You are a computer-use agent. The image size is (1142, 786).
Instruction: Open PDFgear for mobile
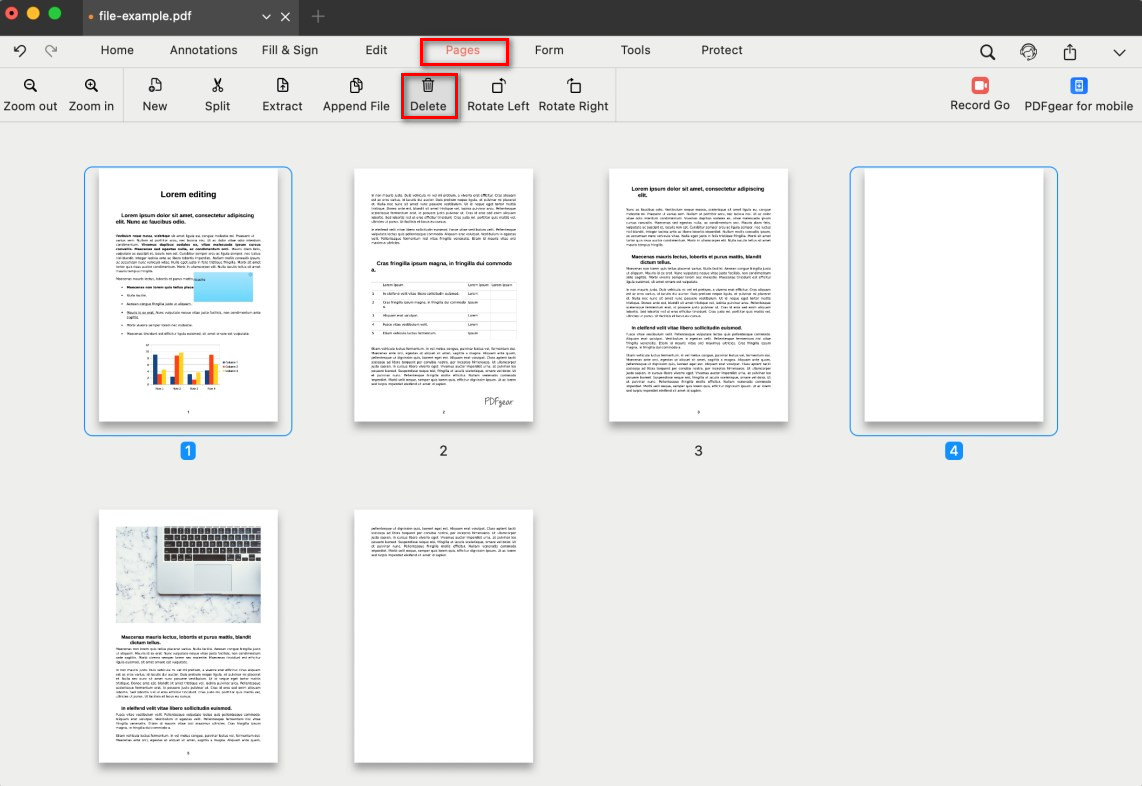[x=1078, y=87]
